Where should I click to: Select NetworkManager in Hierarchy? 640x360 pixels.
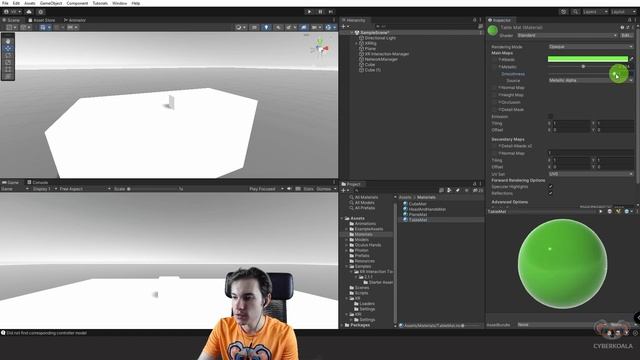coord(381,59)
